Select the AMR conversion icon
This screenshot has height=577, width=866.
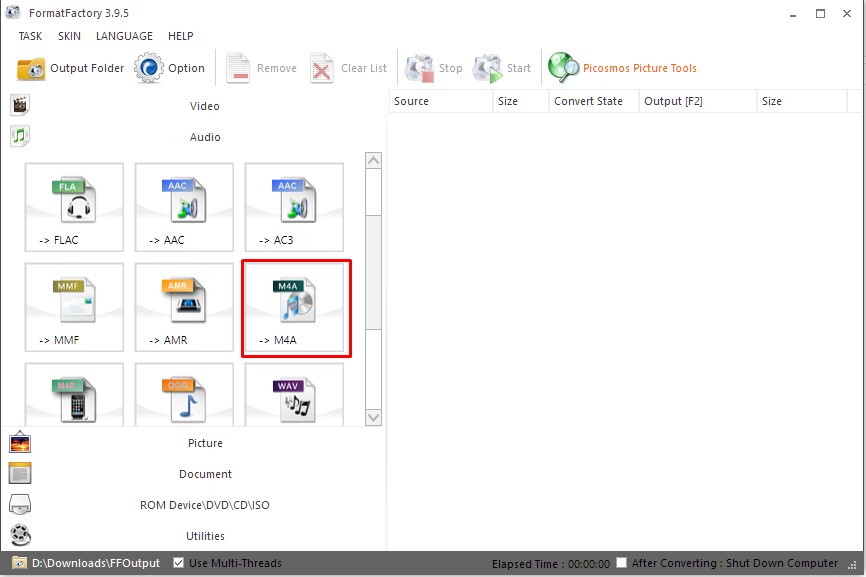pyautogui.click(x=184, y=307)
